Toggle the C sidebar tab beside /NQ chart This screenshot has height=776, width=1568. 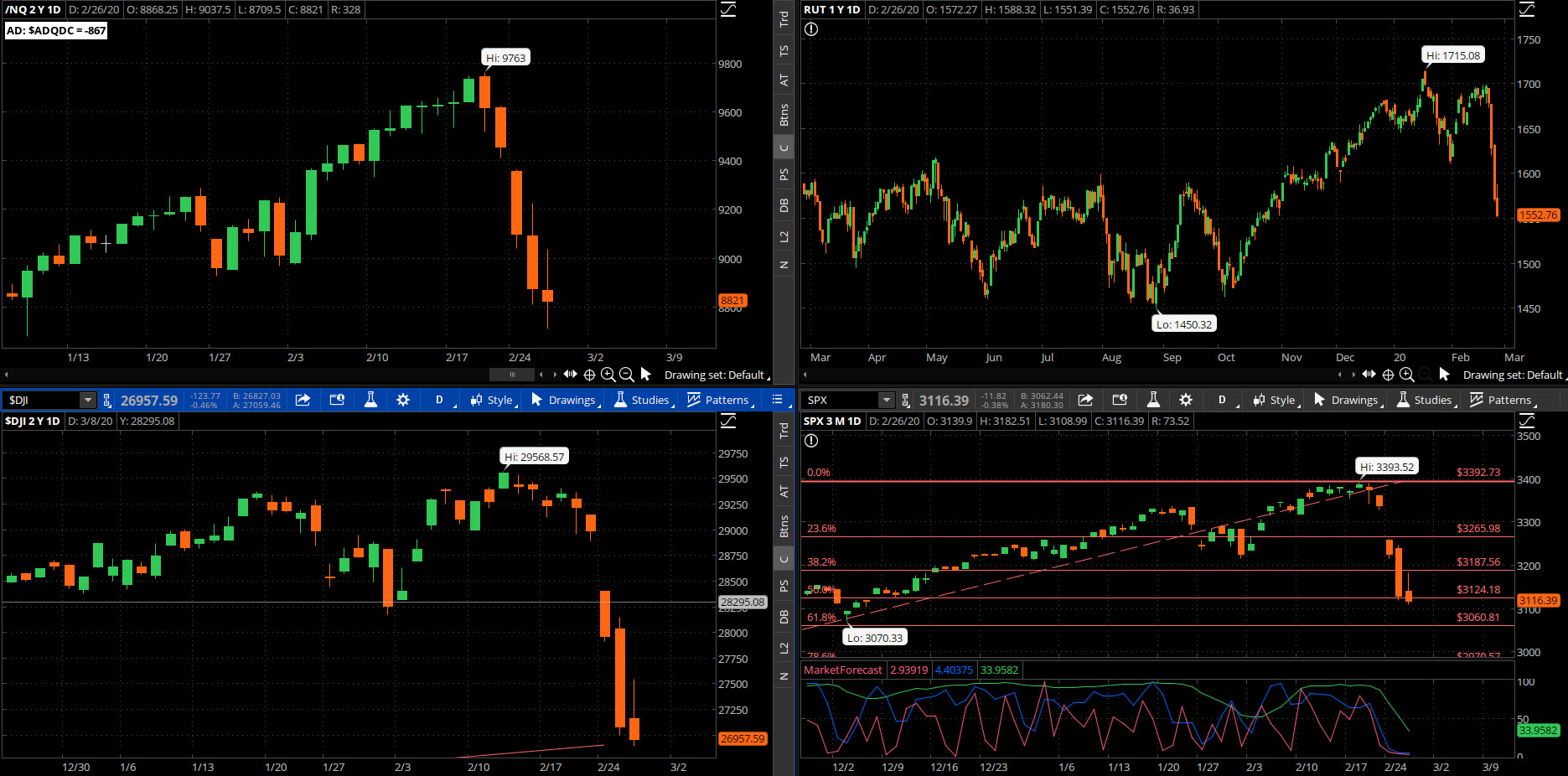pyautogui.click(x=784, y=148)
